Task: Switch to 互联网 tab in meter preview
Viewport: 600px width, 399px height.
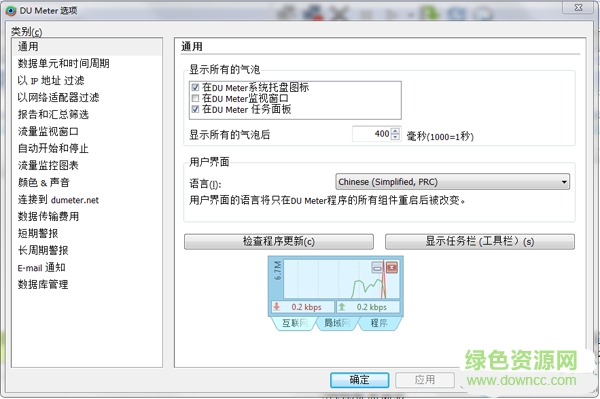Action: [x=294, y=323]
